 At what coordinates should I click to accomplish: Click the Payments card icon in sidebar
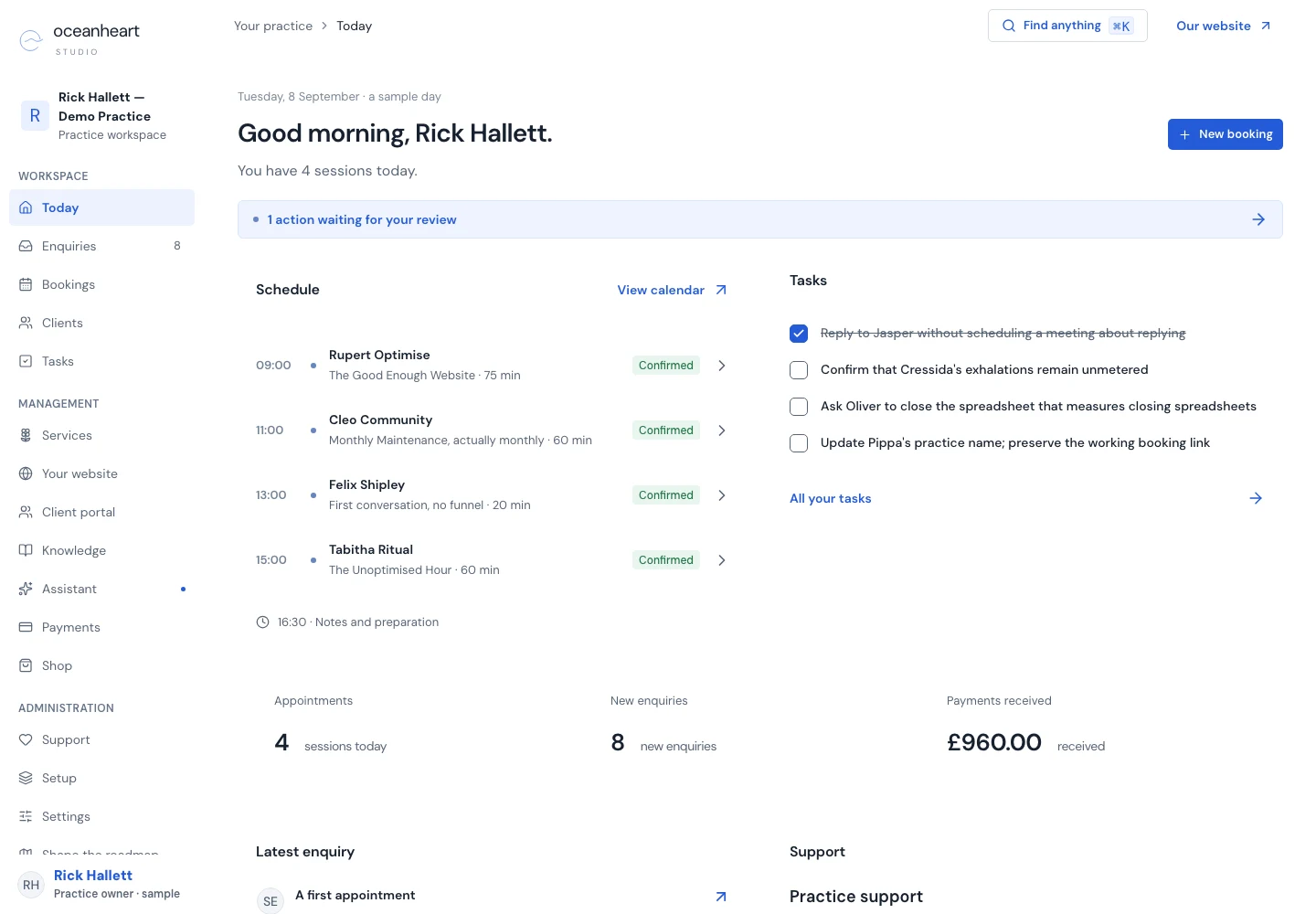click(x=26, y=627)
